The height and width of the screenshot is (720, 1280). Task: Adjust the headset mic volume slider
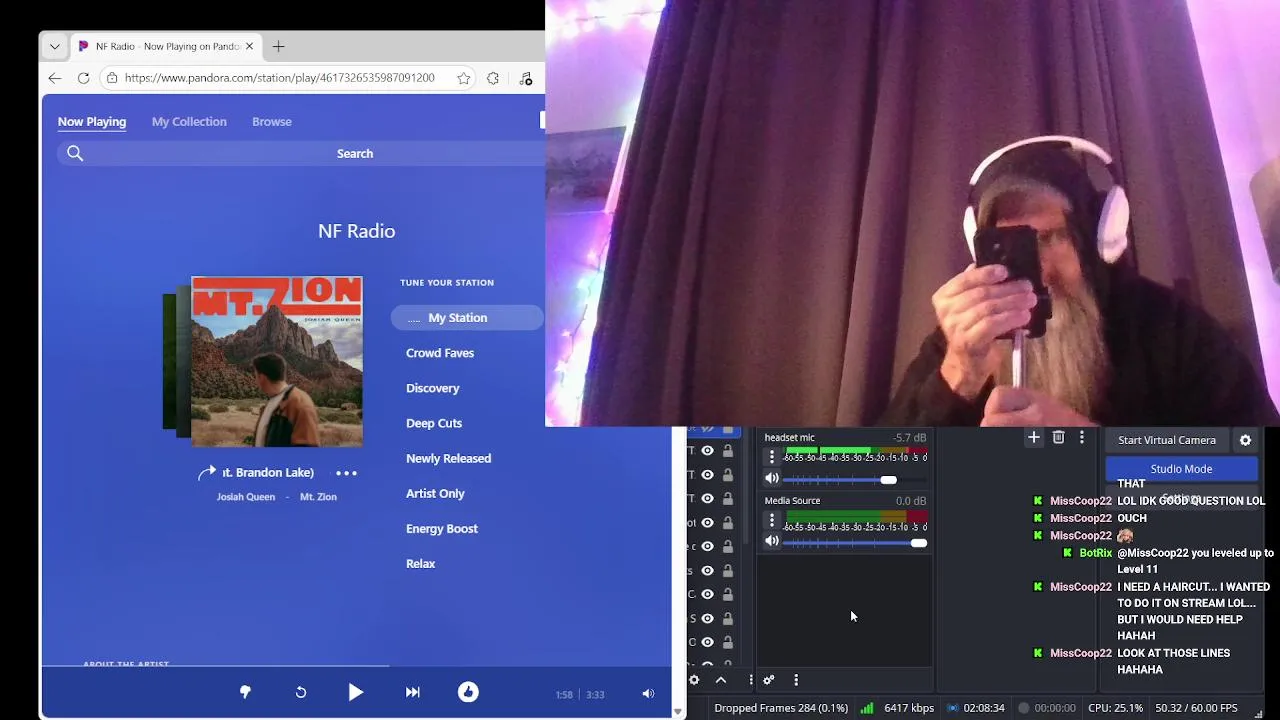point(856,480)
